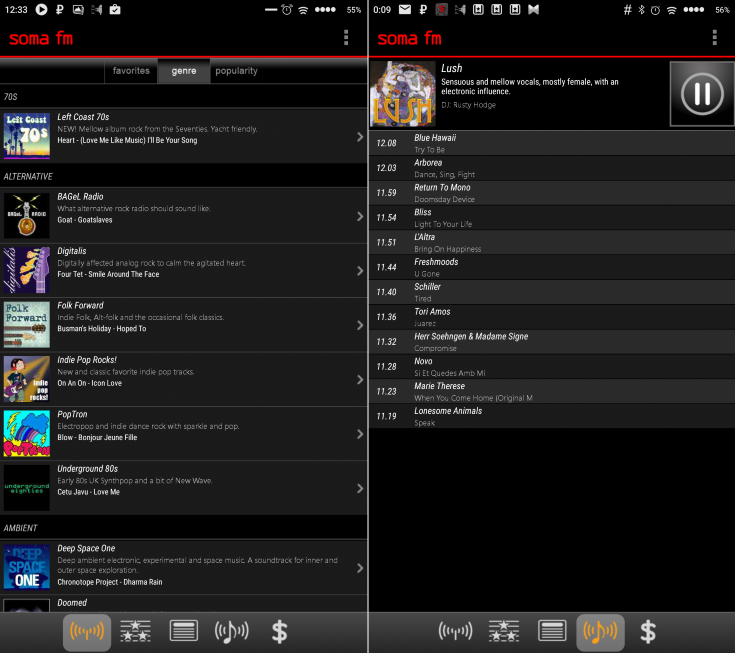This screenshot has height=653, width=735.
Task: Tap news list icon in left bottom bar
Action: pyautogui.click(x=183, y=631)
